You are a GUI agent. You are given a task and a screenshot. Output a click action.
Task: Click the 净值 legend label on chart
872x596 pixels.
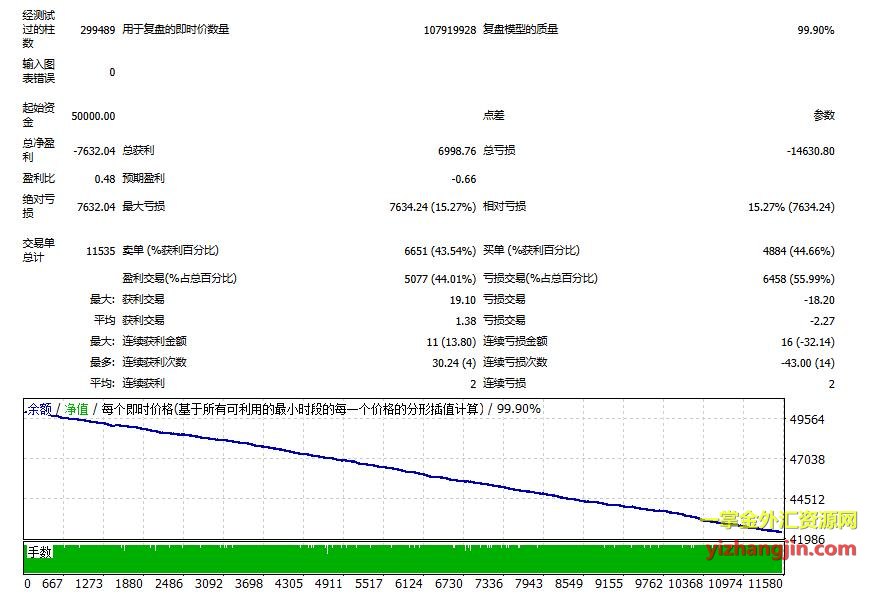[x=76, y=409]
